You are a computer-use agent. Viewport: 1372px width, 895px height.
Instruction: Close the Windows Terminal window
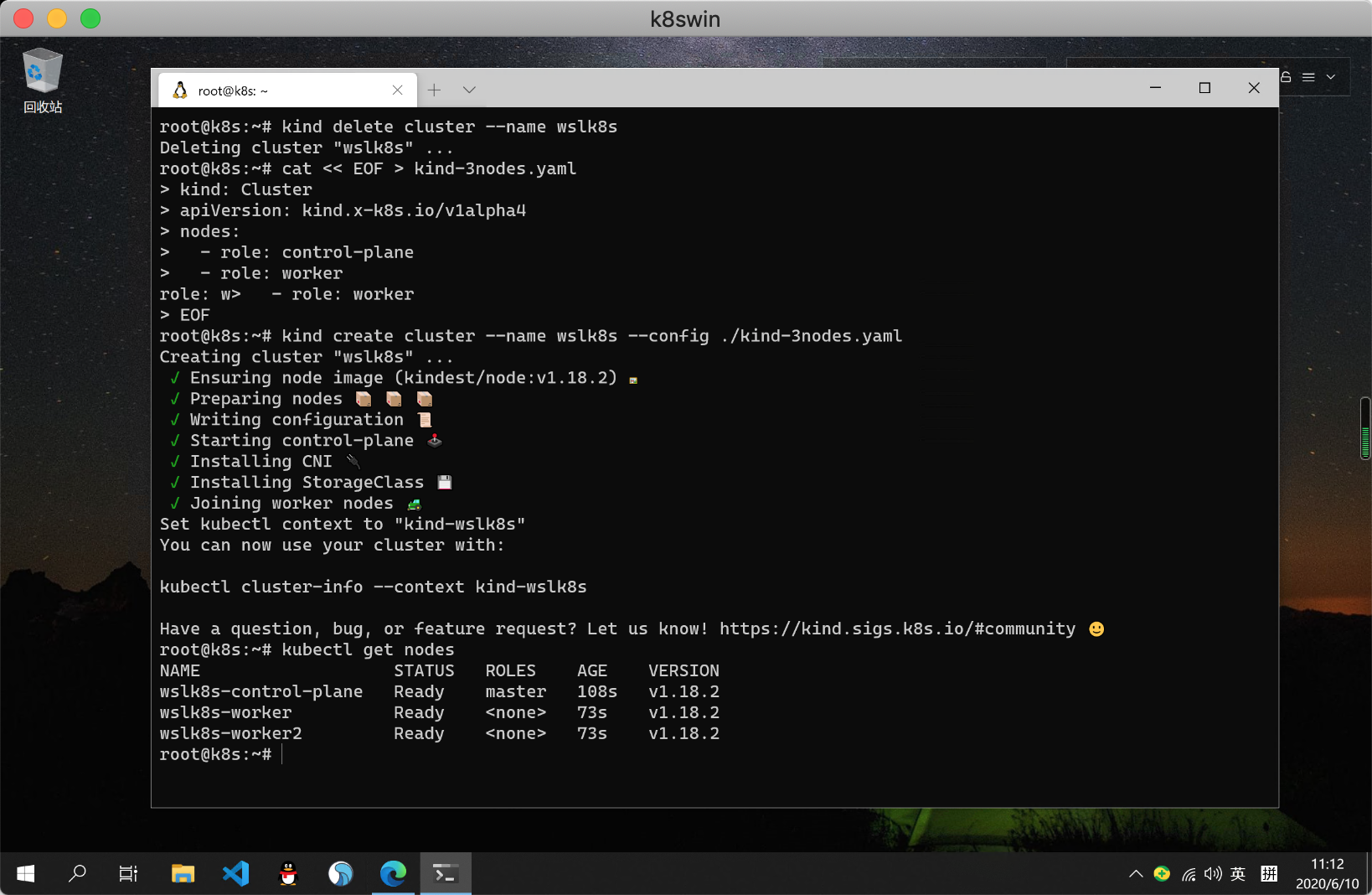1254,88
